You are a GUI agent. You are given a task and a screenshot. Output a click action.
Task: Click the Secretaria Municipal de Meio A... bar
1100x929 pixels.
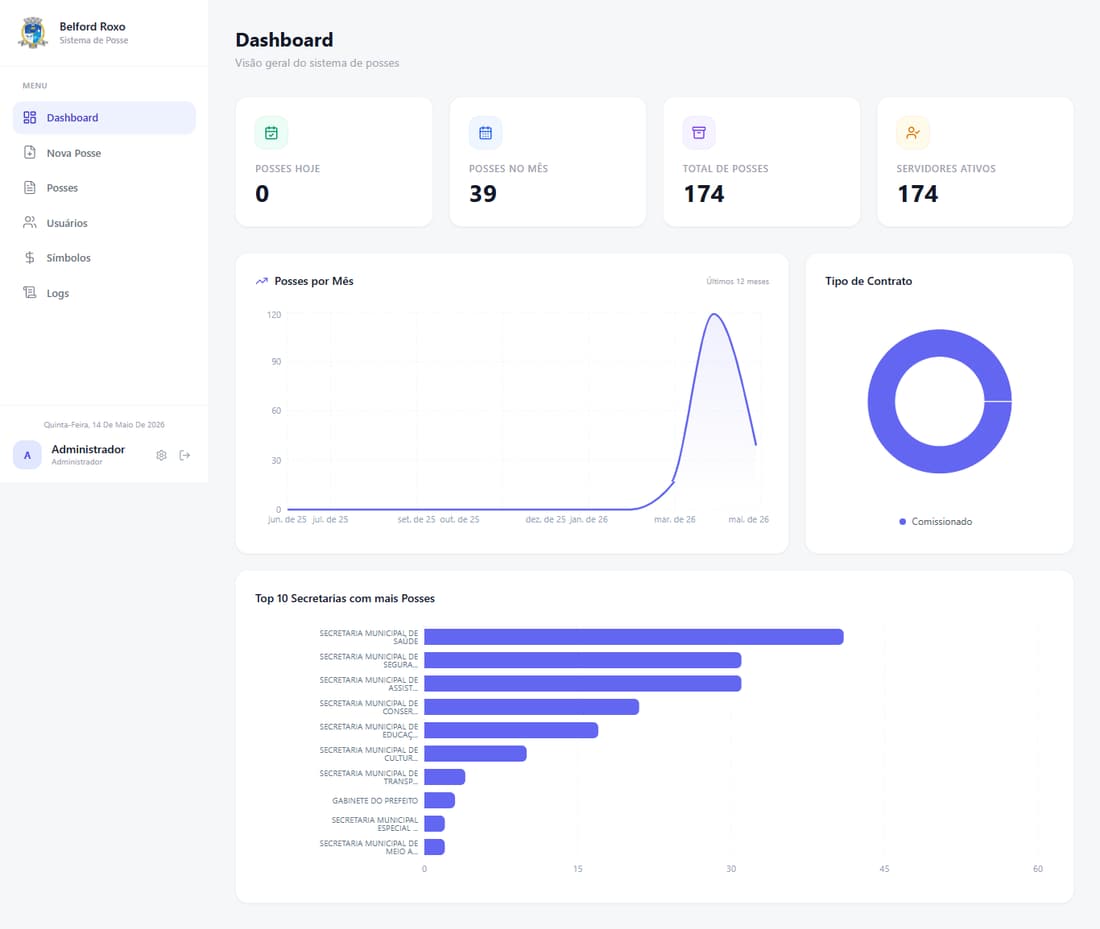point(434,847)
